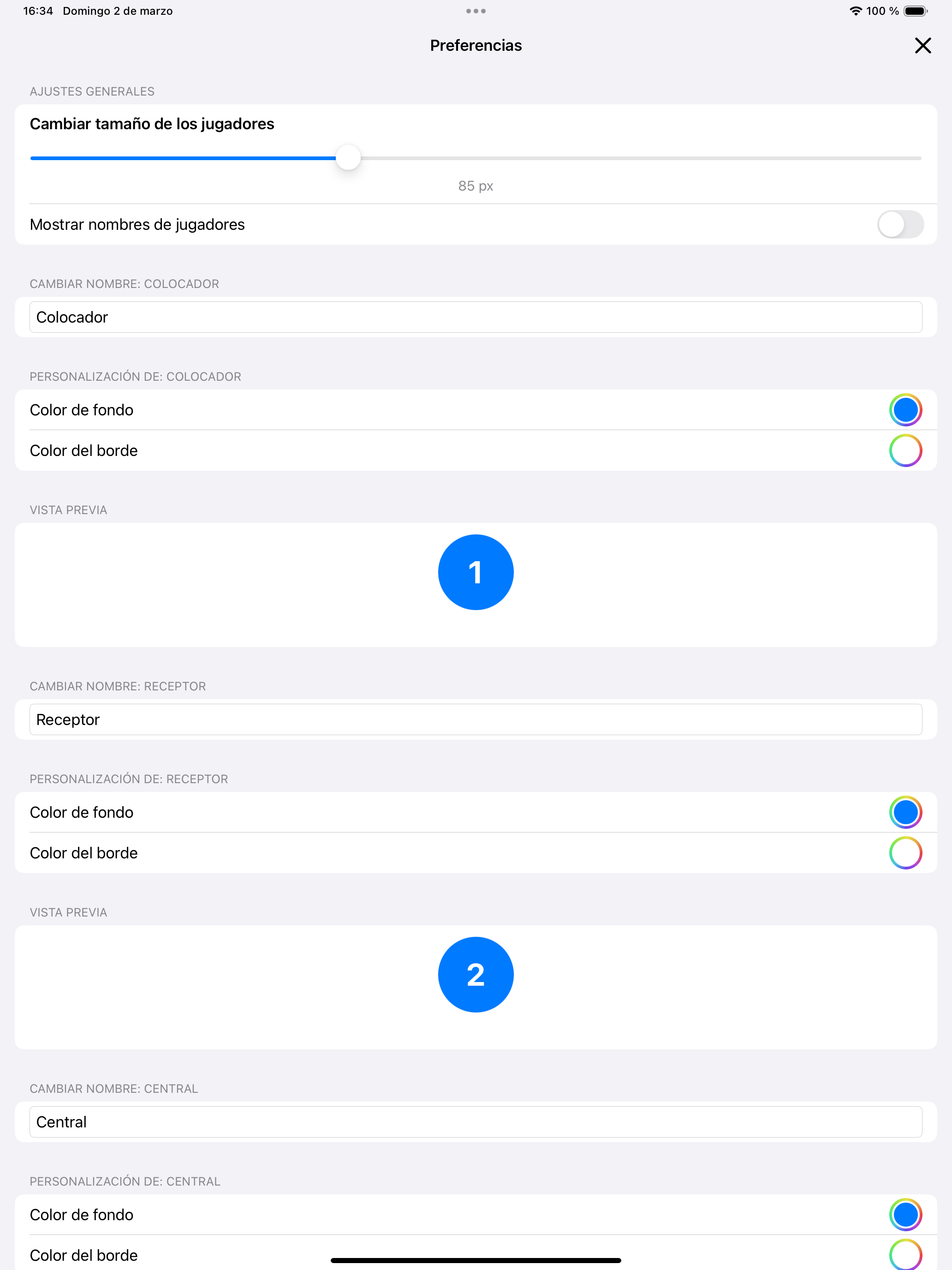This screenshot has width=952, height=1270.
Task: Open Central Color del borde picker
Action: [905, 1255]
